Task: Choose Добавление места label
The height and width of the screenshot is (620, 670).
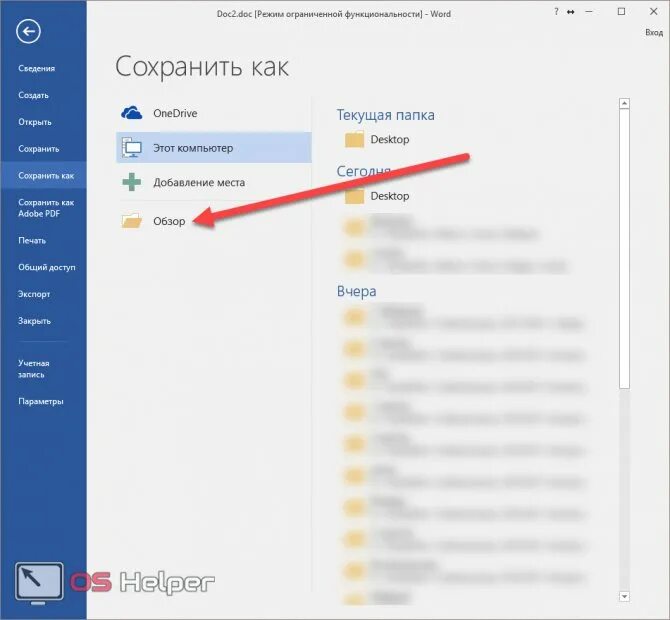Action: 199,183
